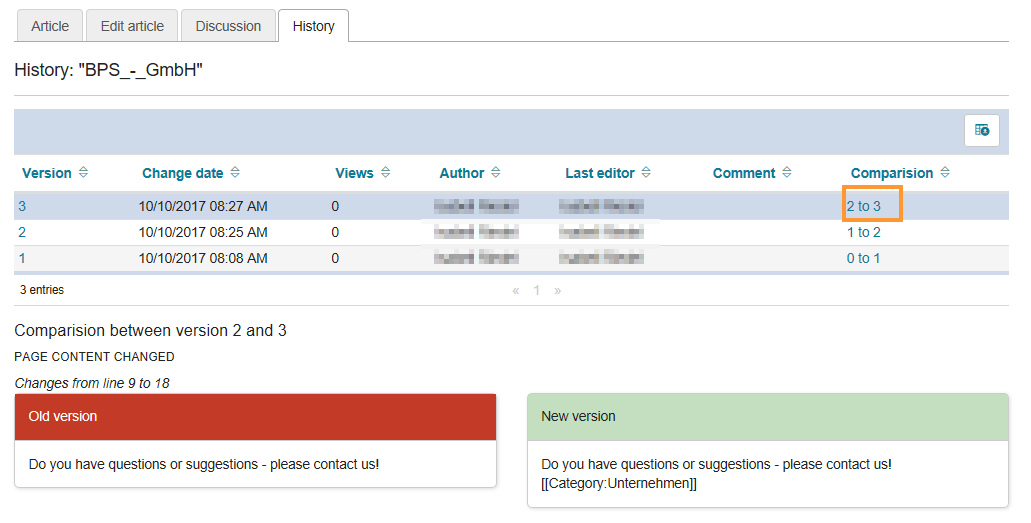The height and width of the screenshot is (523, 1031).
Task: Sort by Last editor sort icon
Action: point(646,173)
